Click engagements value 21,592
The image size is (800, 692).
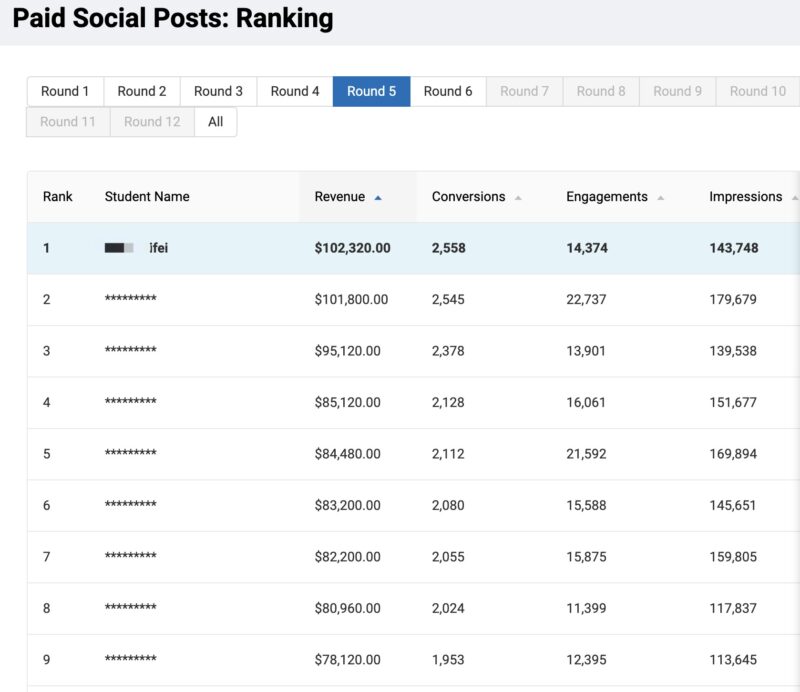(586, 454)
